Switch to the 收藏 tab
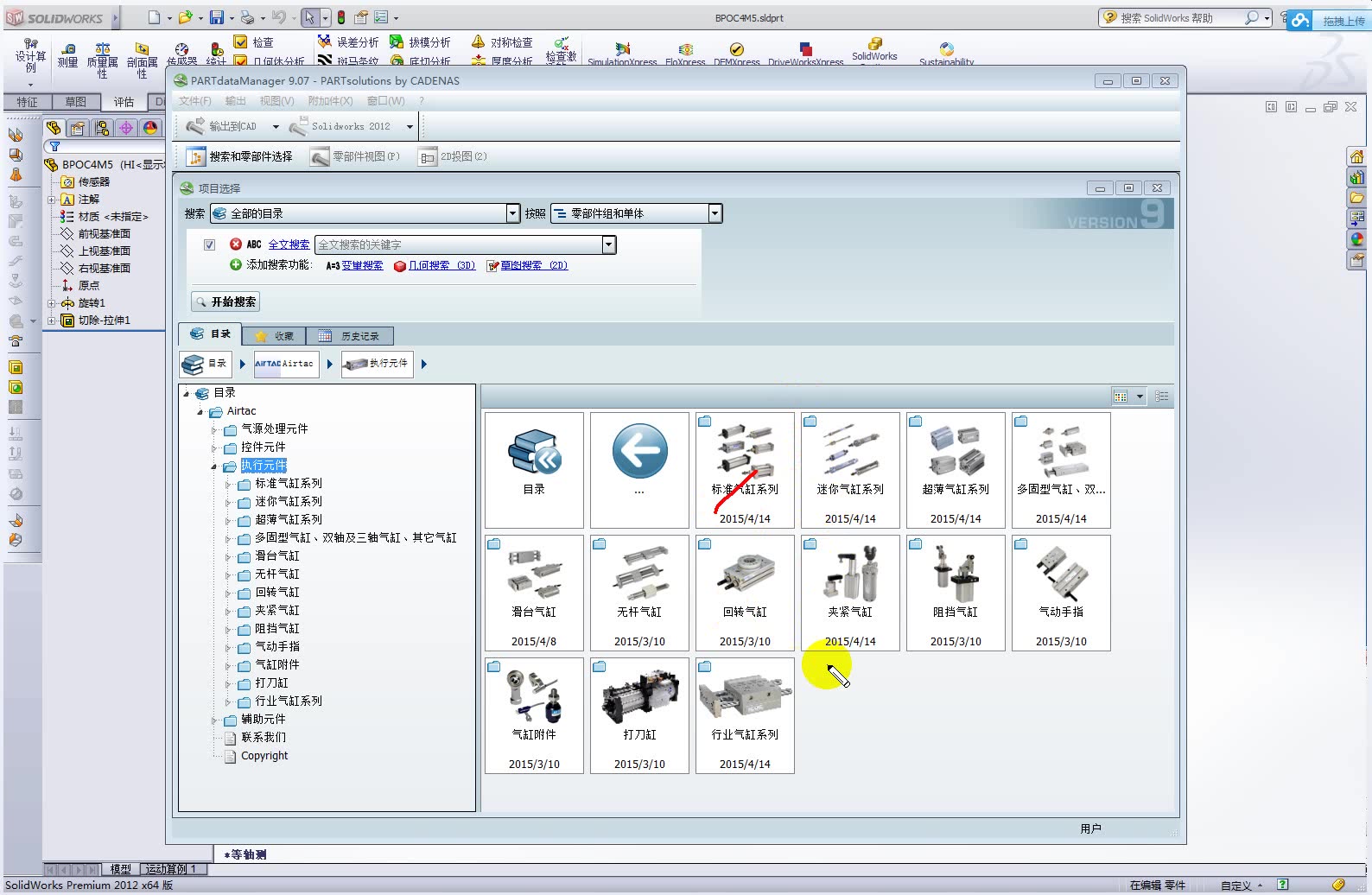The image size is (1372, 895). 275,336
